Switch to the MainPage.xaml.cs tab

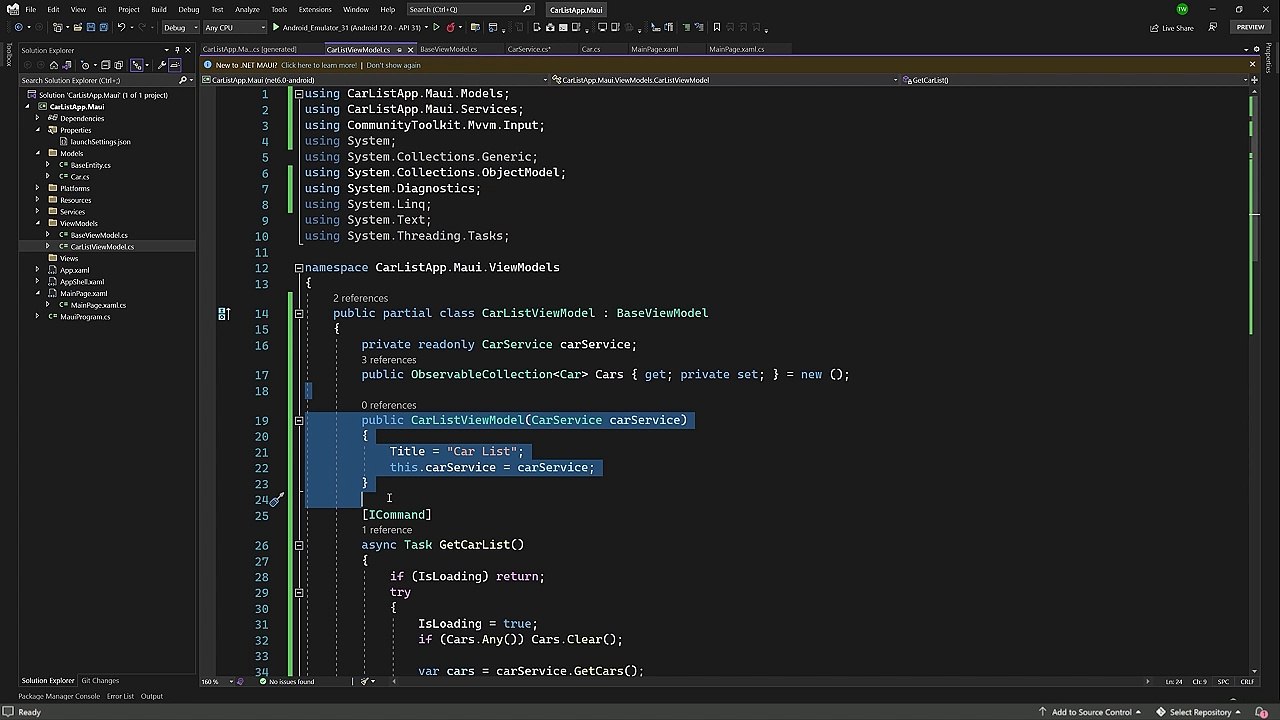736,49
